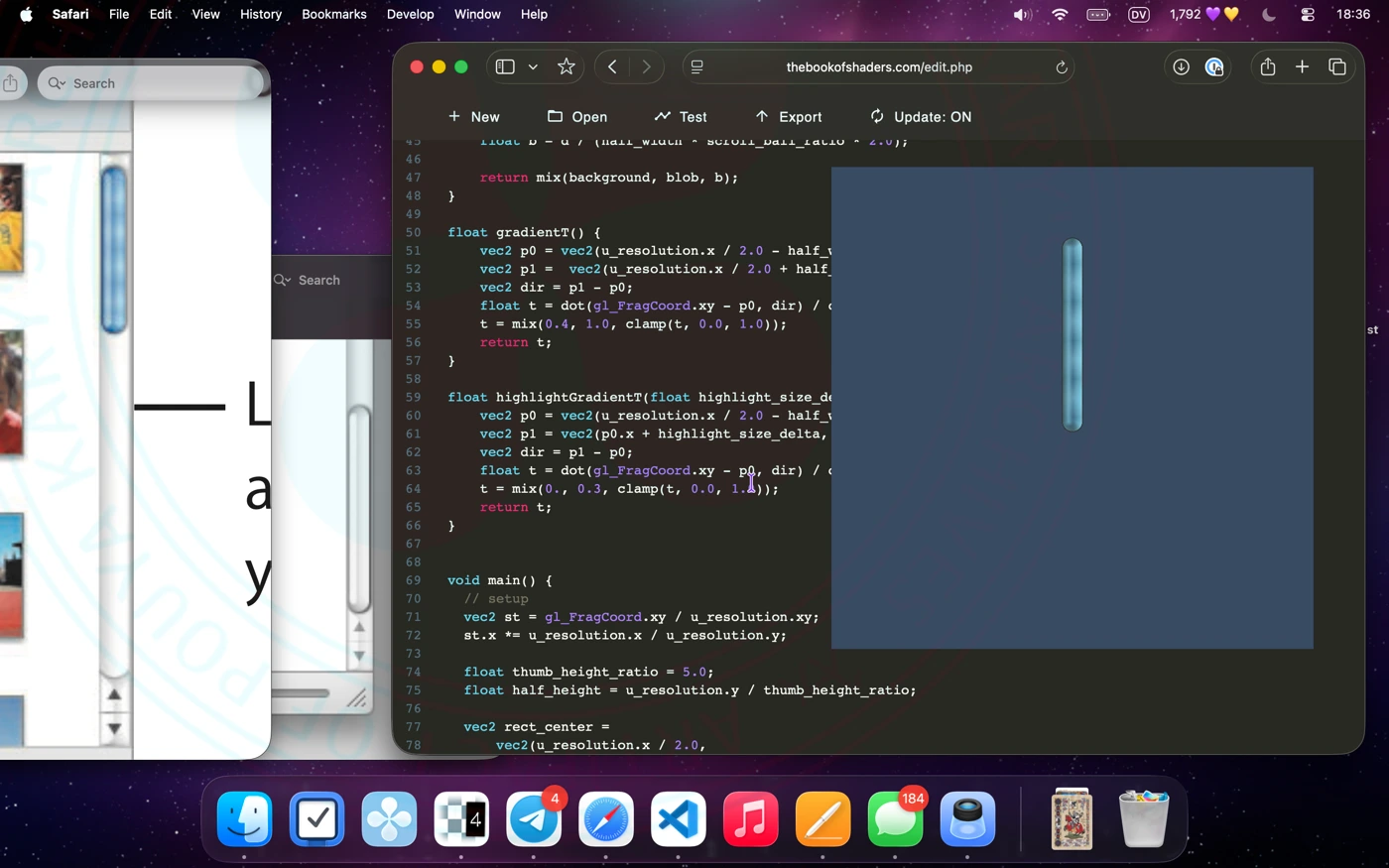
Task: Click the bookmark star icon in toolbar
Action: (x=567, y=66)
